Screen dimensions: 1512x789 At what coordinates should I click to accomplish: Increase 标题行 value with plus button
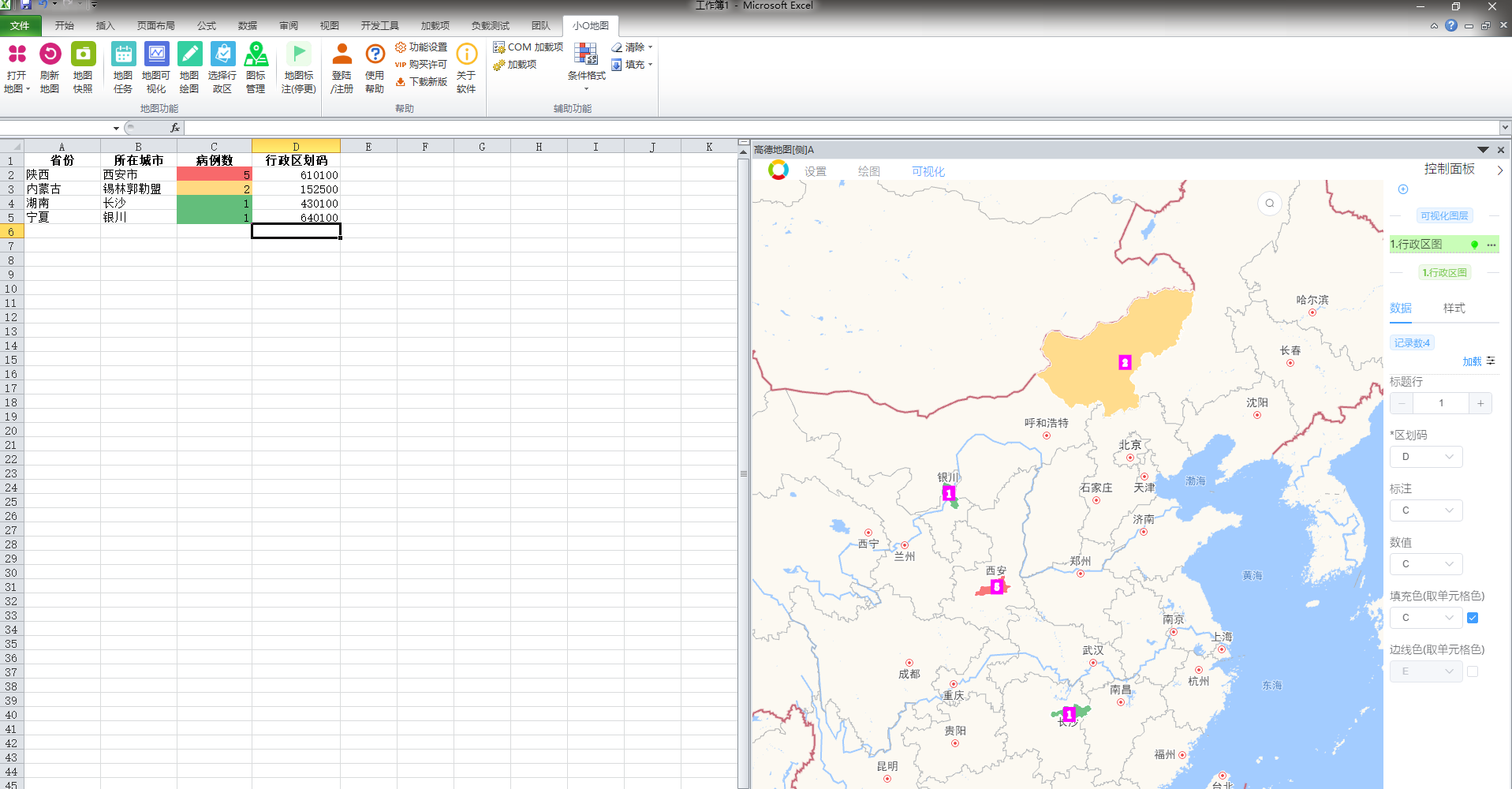1480,403
